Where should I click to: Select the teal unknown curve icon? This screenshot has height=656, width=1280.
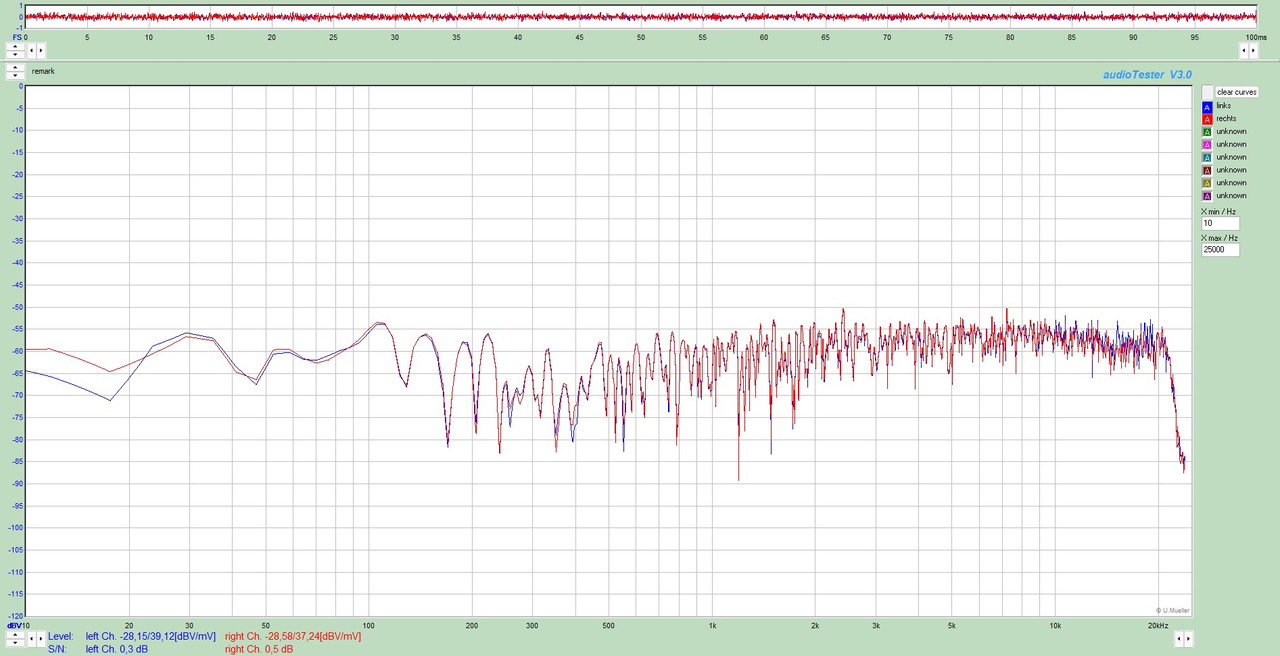(x=1207, y=158)
